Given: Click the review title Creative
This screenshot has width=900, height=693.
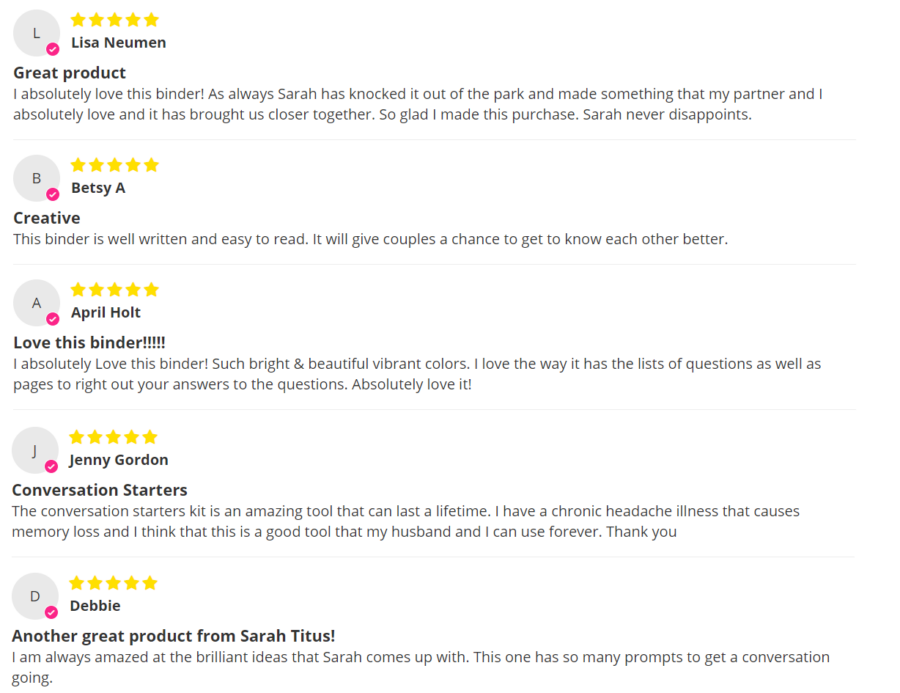Looking at the screenshot, I should [x=46, y=218].
